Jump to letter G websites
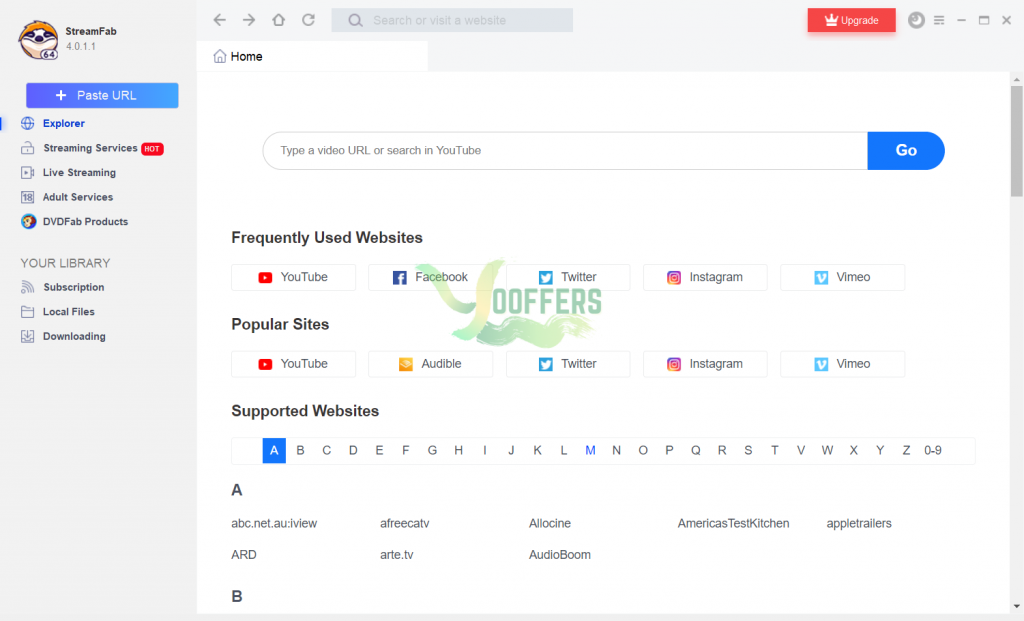Viewport: 1024px width, 621px height. click(x=432, y=451)
